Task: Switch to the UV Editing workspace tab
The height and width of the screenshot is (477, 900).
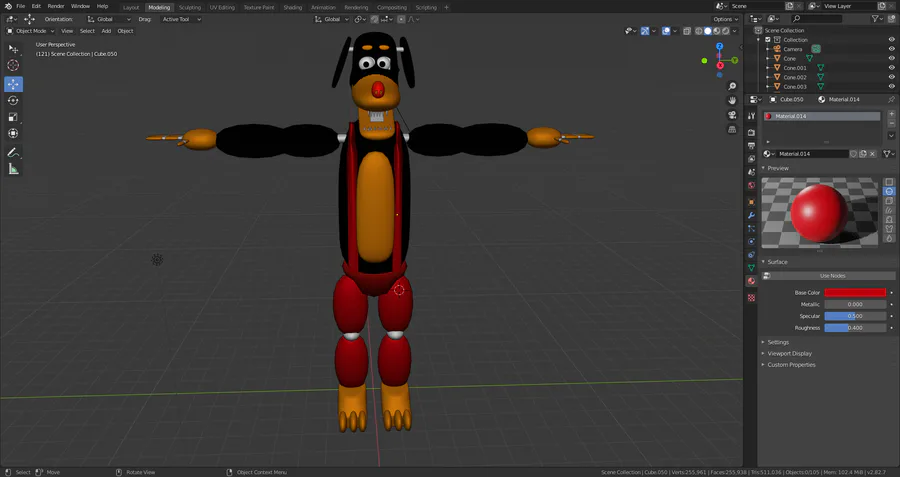Action: [222, 7]
